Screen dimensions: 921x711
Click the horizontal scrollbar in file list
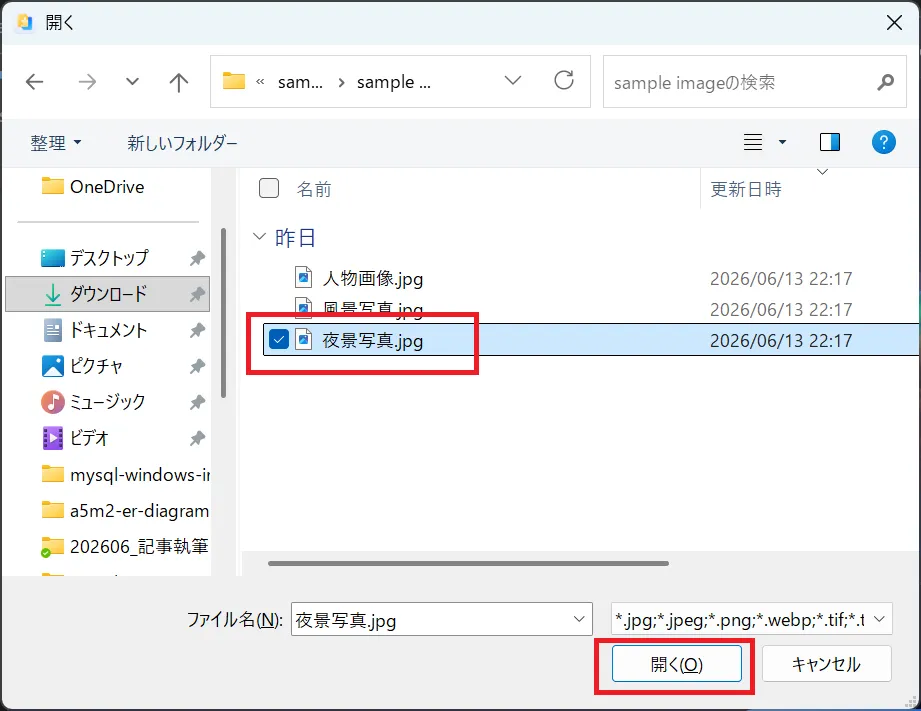point(468,563)
